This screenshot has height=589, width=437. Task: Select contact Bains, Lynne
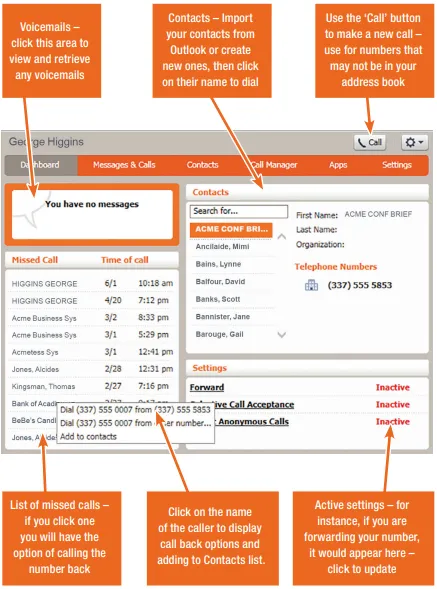pyautogui.click(x=218, y=264)
